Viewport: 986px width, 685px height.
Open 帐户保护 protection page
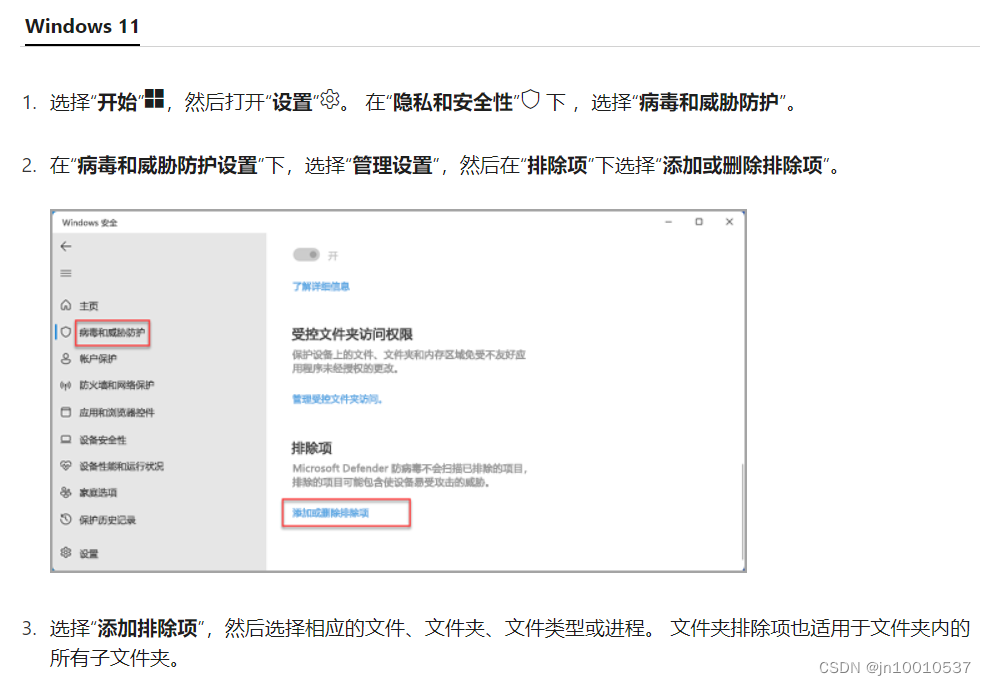[x=96, y=359]
